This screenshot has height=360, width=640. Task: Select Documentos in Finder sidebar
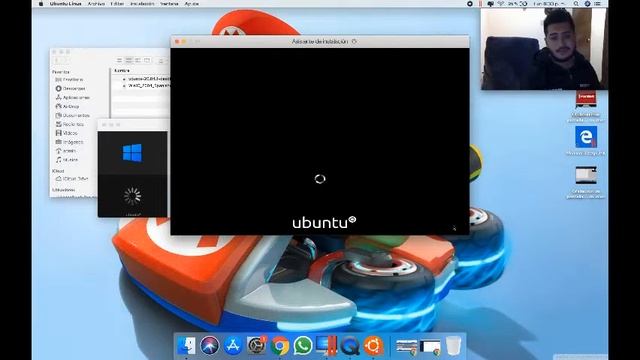72,116
